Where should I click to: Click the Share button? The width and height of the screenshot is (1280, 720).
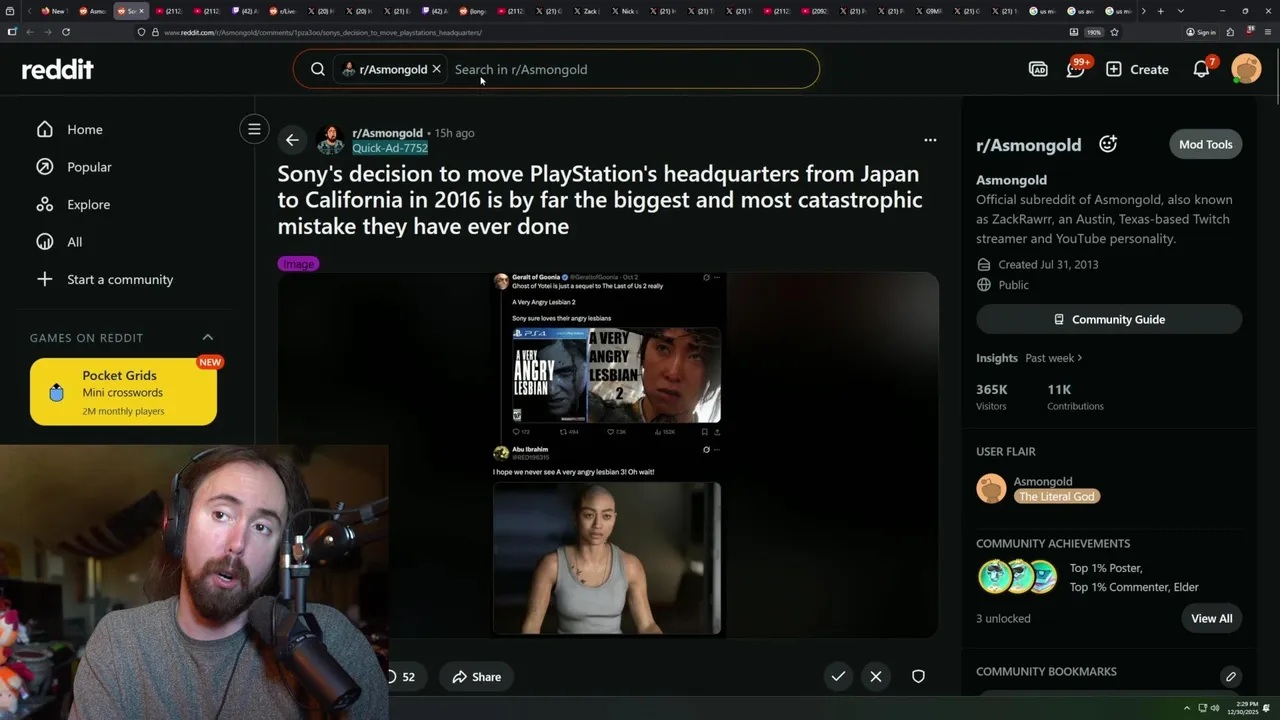click(476, 677)
